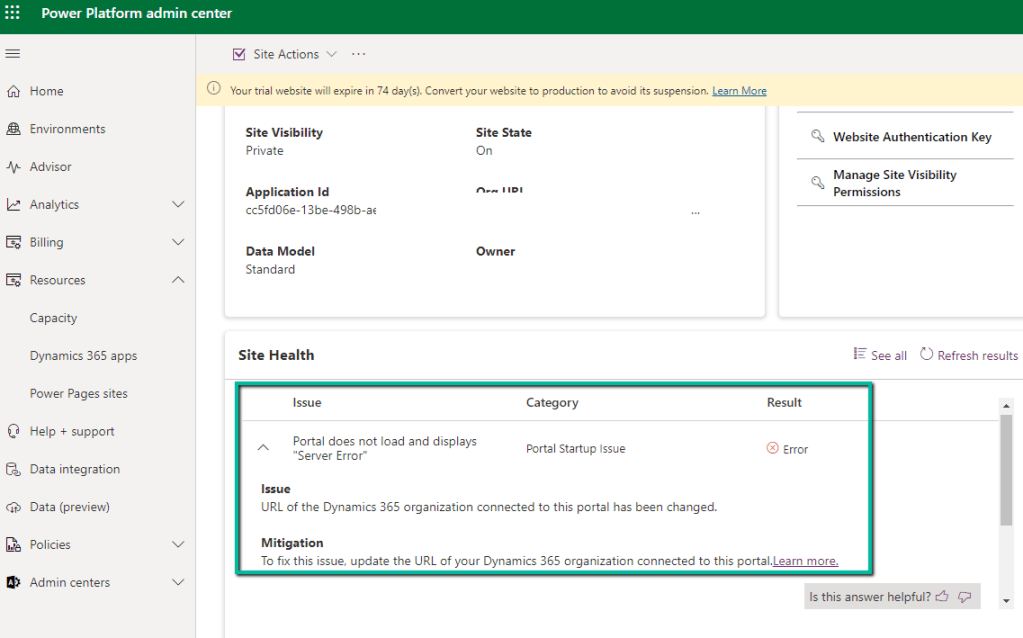Expand the Admin centers section

[178, 583]
